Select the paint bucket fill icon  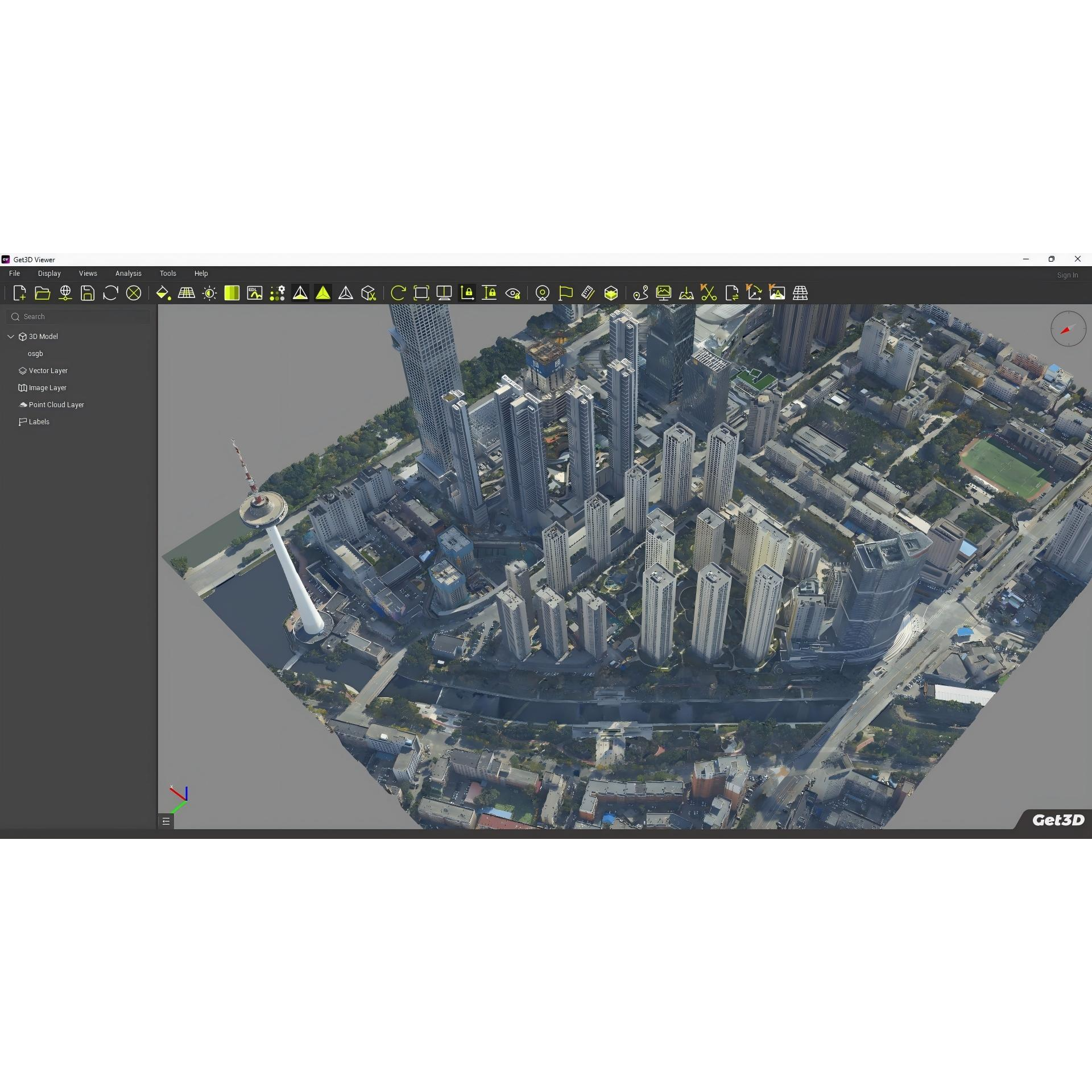[x=163, y=293]
